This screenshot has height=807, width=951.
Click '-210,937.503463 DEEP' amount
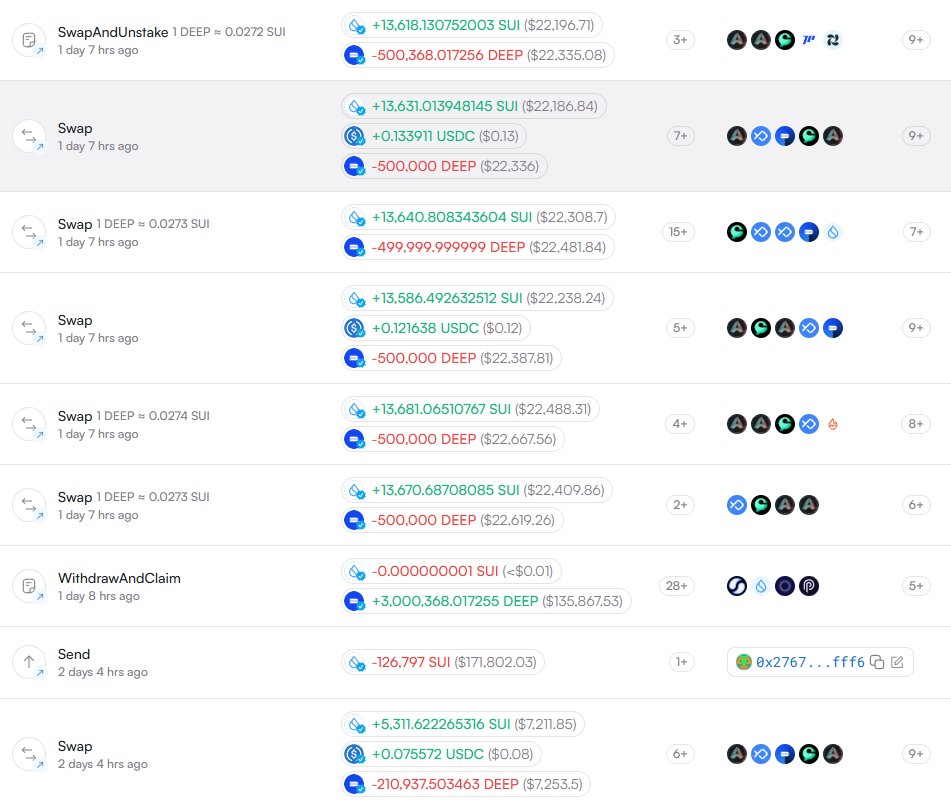point(445,785)
